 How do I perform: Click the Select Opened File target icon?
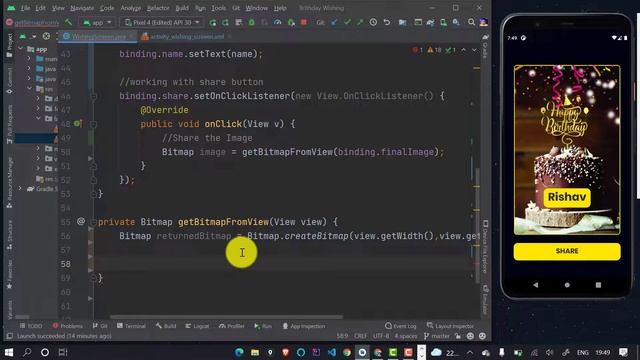pyautogui.click(x=46, y=37)
